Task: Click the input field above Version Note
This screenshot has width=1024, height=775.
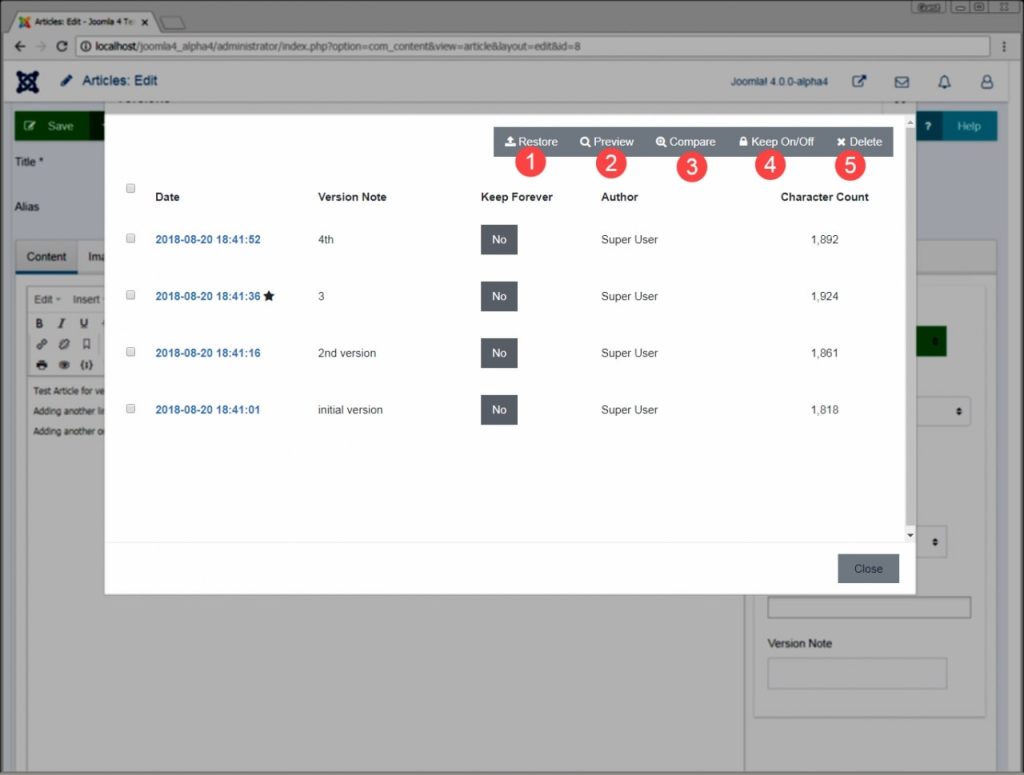Action: pyautogui.click(x=869, y=607)
